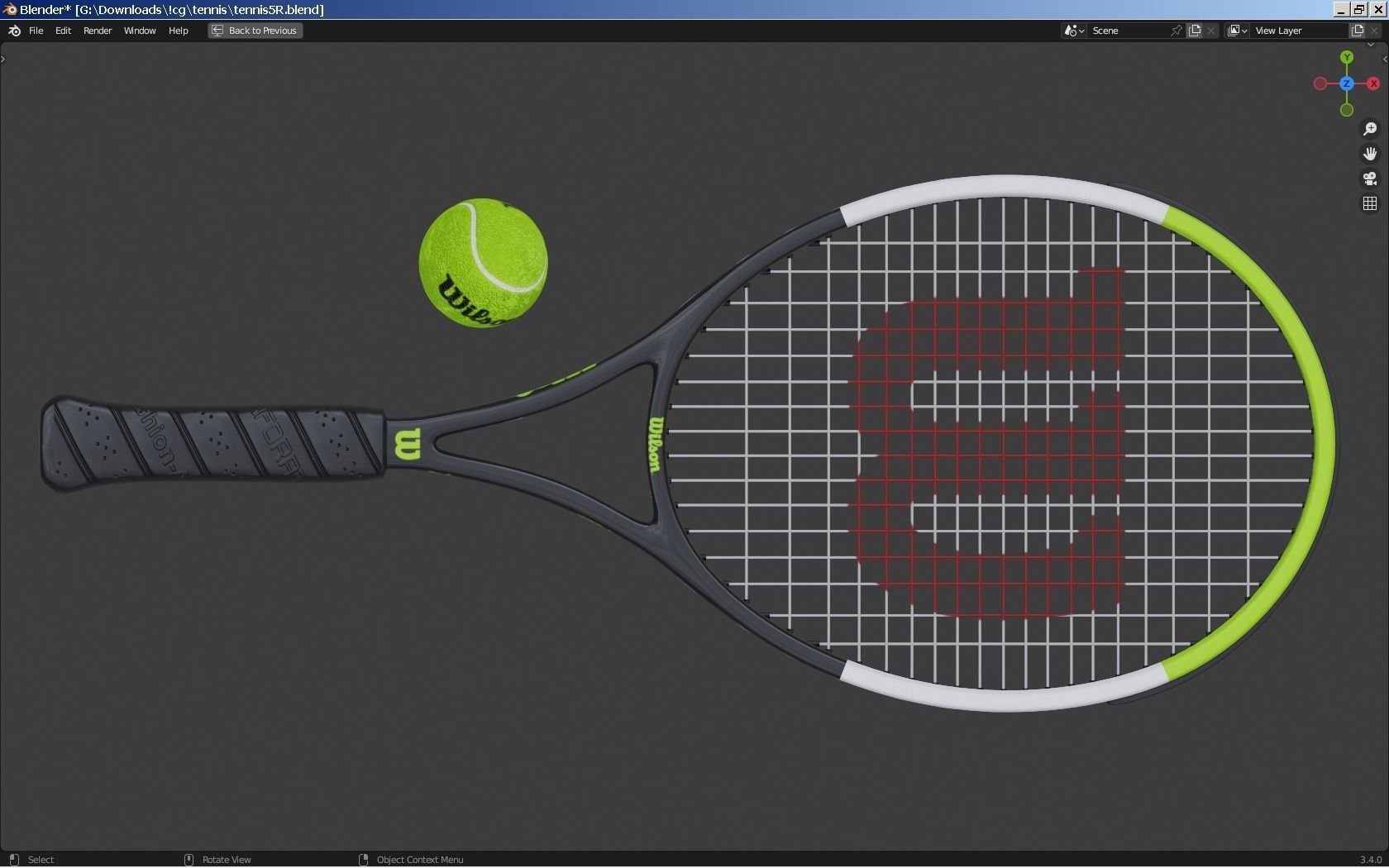Edit the Scene name field

click(1128, 31)
